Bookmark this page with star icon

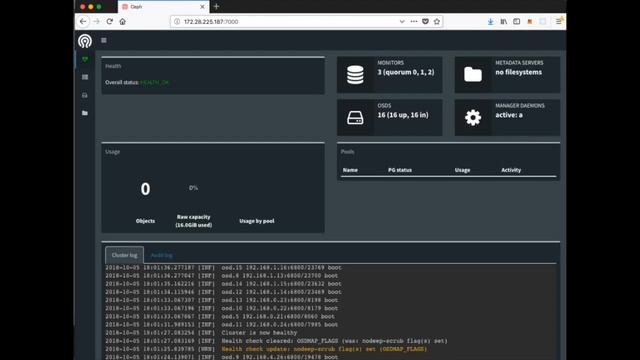tap(437, 21)
